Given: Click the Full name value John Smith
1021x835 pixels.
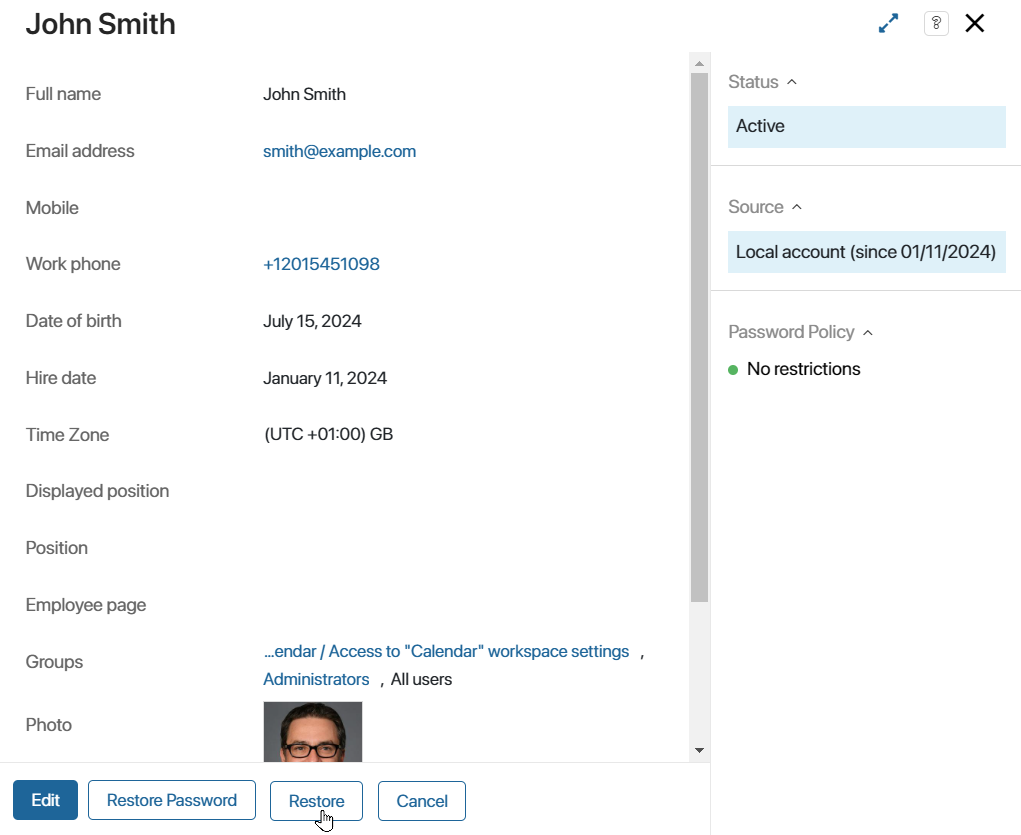Looking at the screenshot, I should coord(304,94).
